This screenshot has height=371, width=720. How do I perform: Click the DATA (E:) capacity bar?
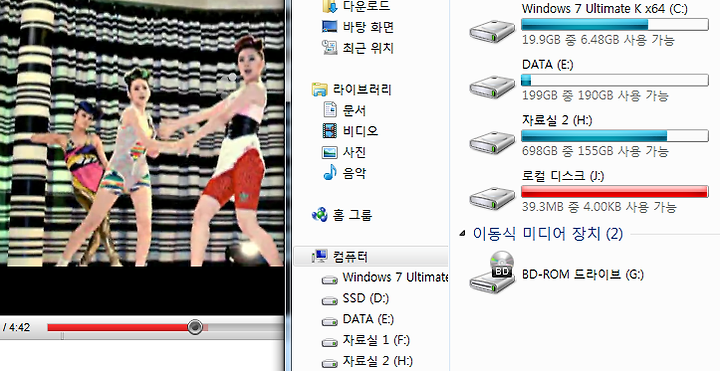(615, 80)
